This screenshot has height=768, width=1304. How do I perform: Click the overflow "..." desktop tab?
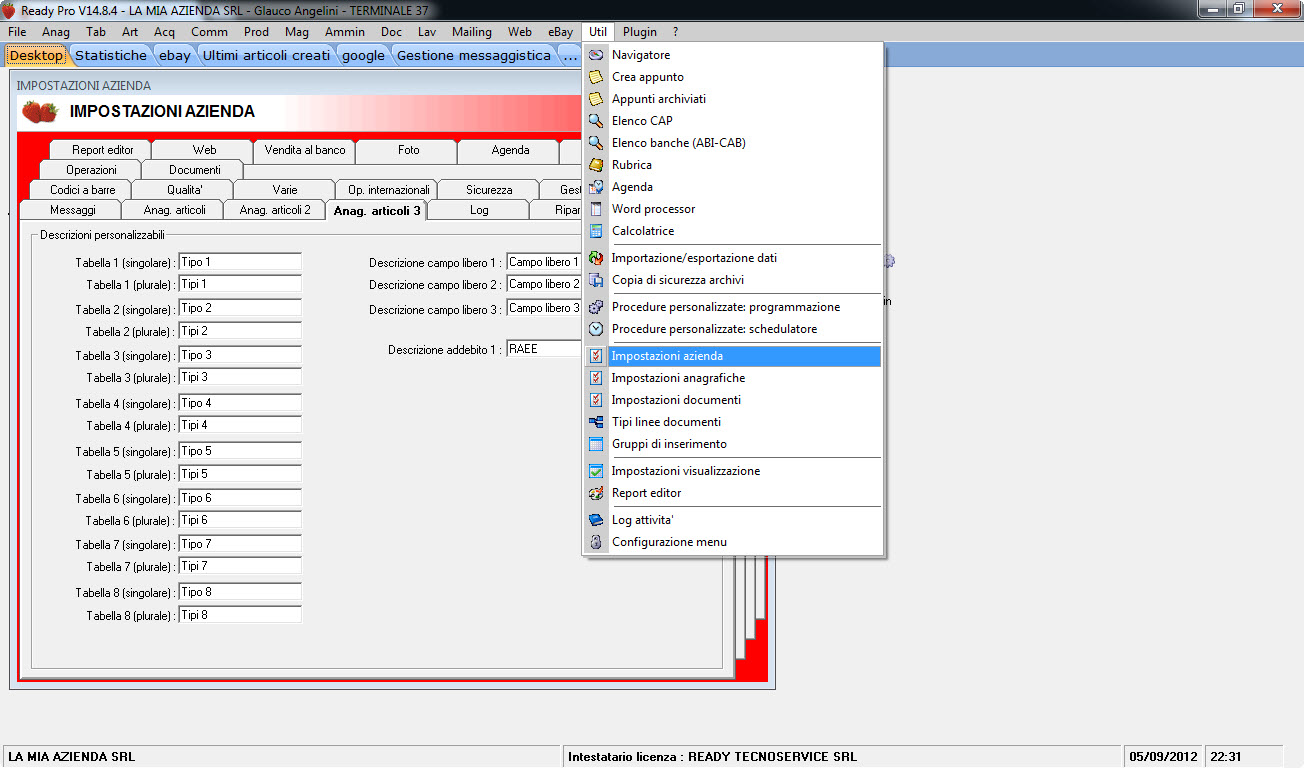tap(570, 55)
